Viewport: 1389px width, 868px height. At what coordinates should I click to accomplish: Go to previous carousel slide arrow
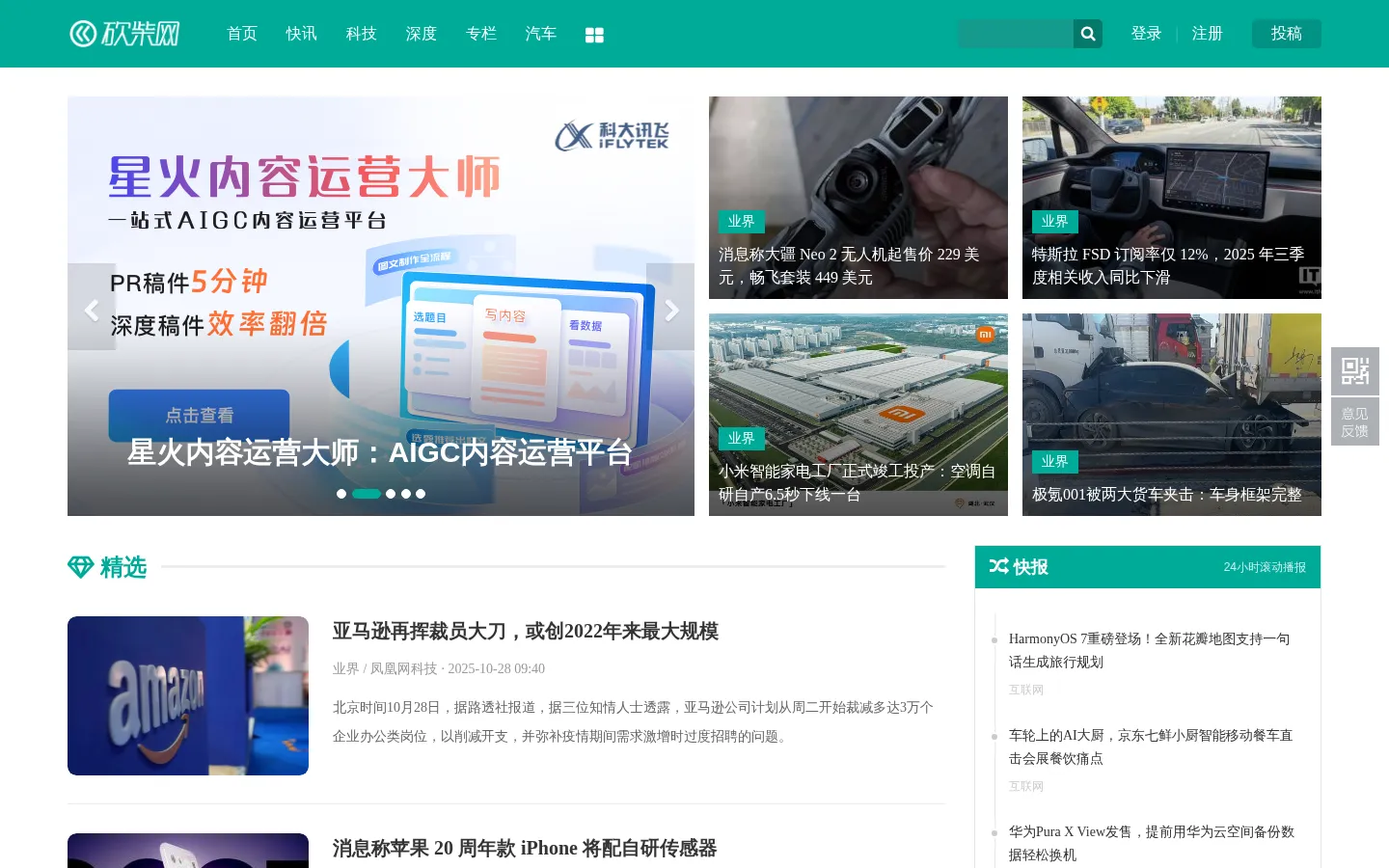point(92,307)
